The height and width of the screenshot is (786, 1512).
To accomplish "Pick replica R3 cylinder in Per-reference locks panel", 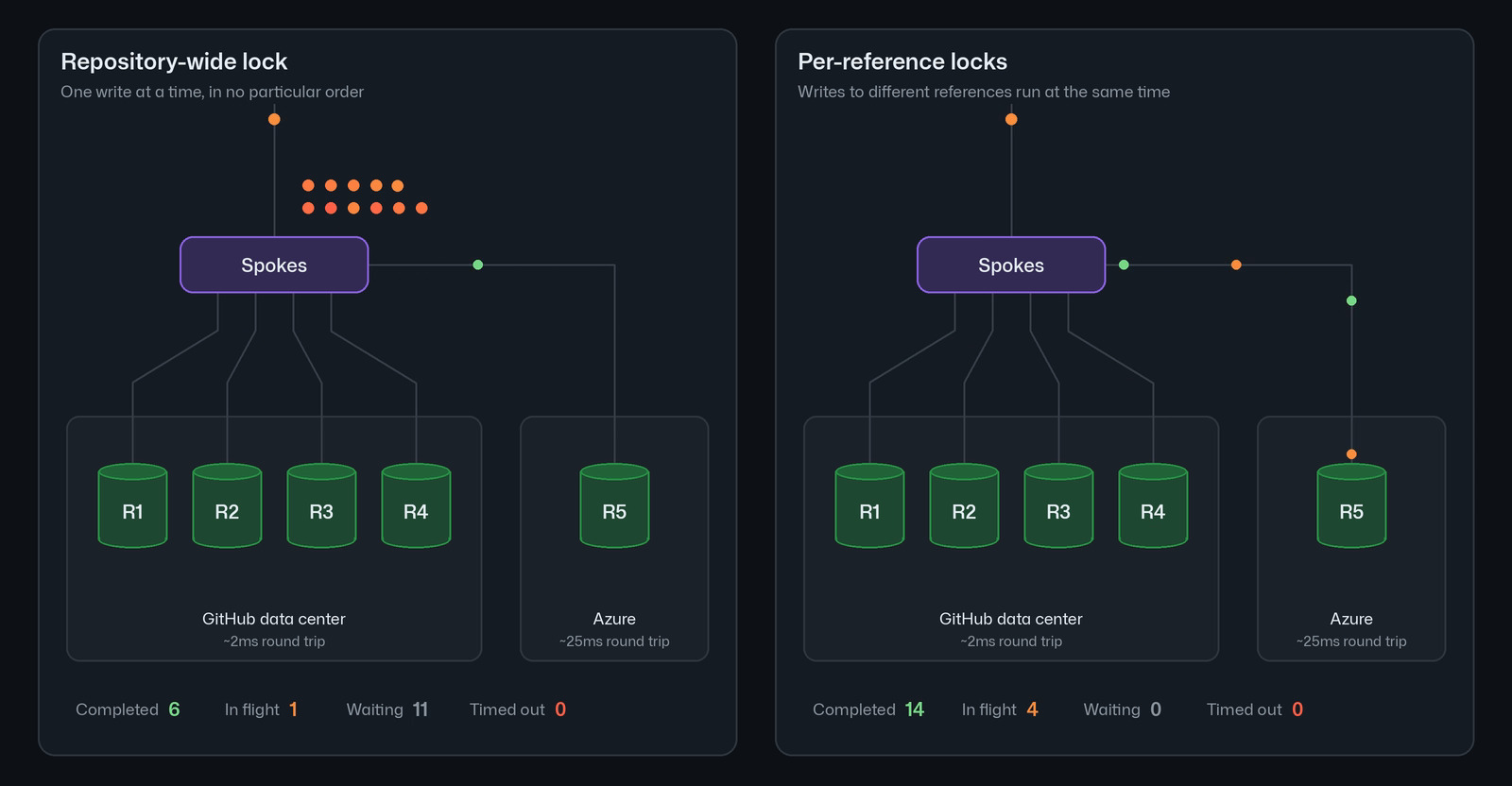I will click(x=1058, y=505).
